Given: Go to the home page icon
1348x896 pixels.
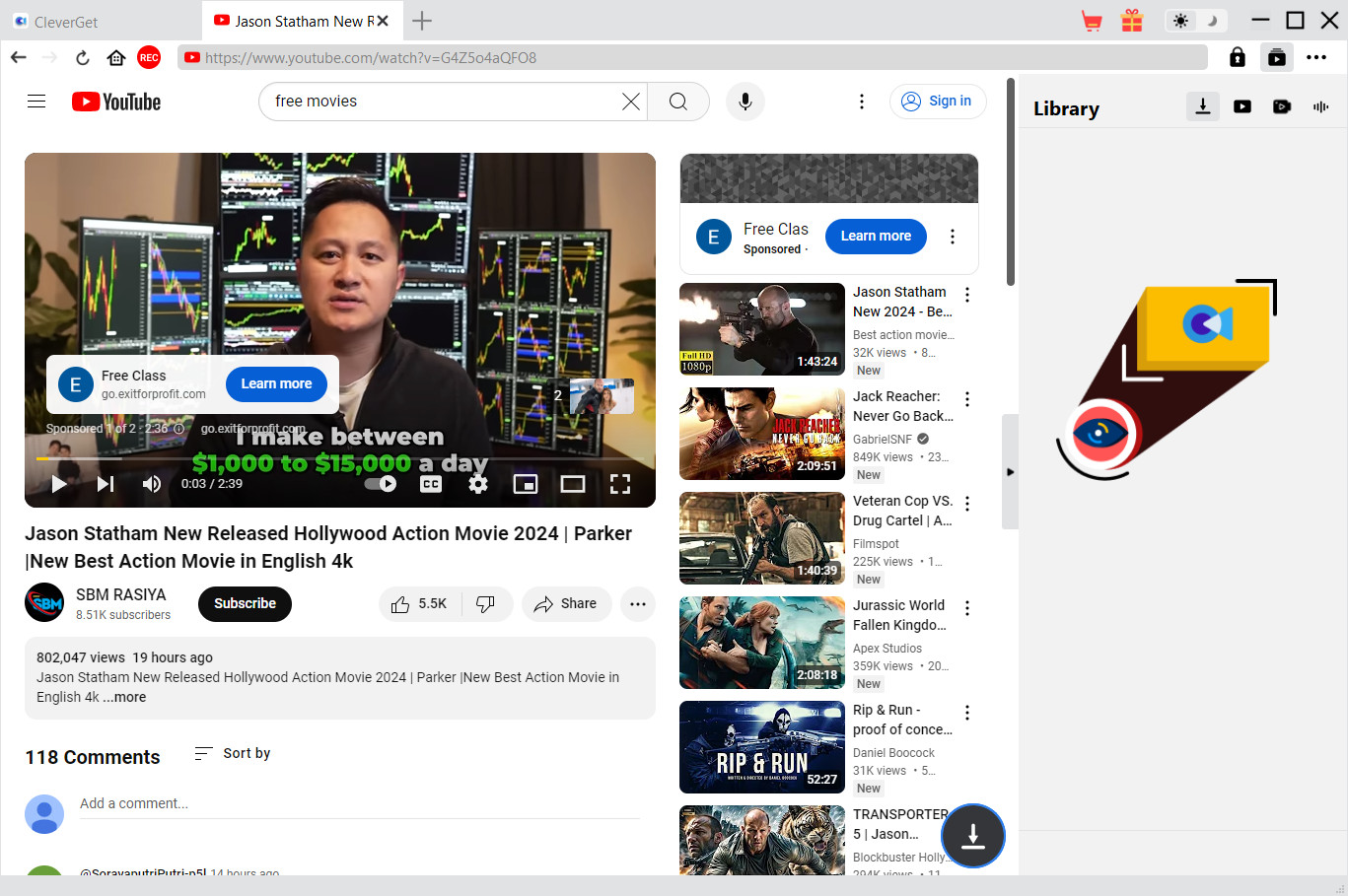Looking at the screenshot, I should click(116, 58).
